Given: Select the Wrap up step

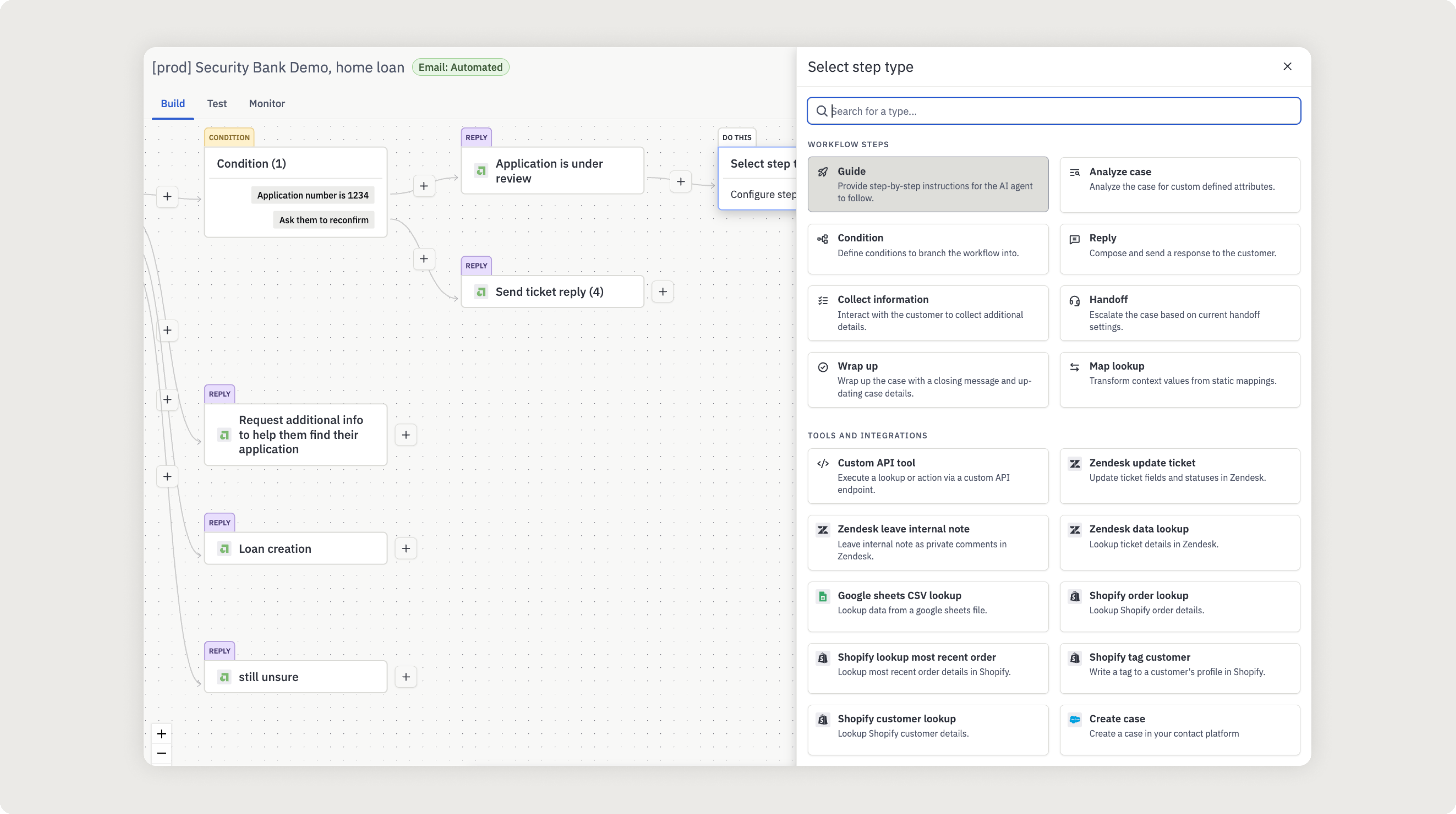Looking at the screenshot, I should coord(928,379).
